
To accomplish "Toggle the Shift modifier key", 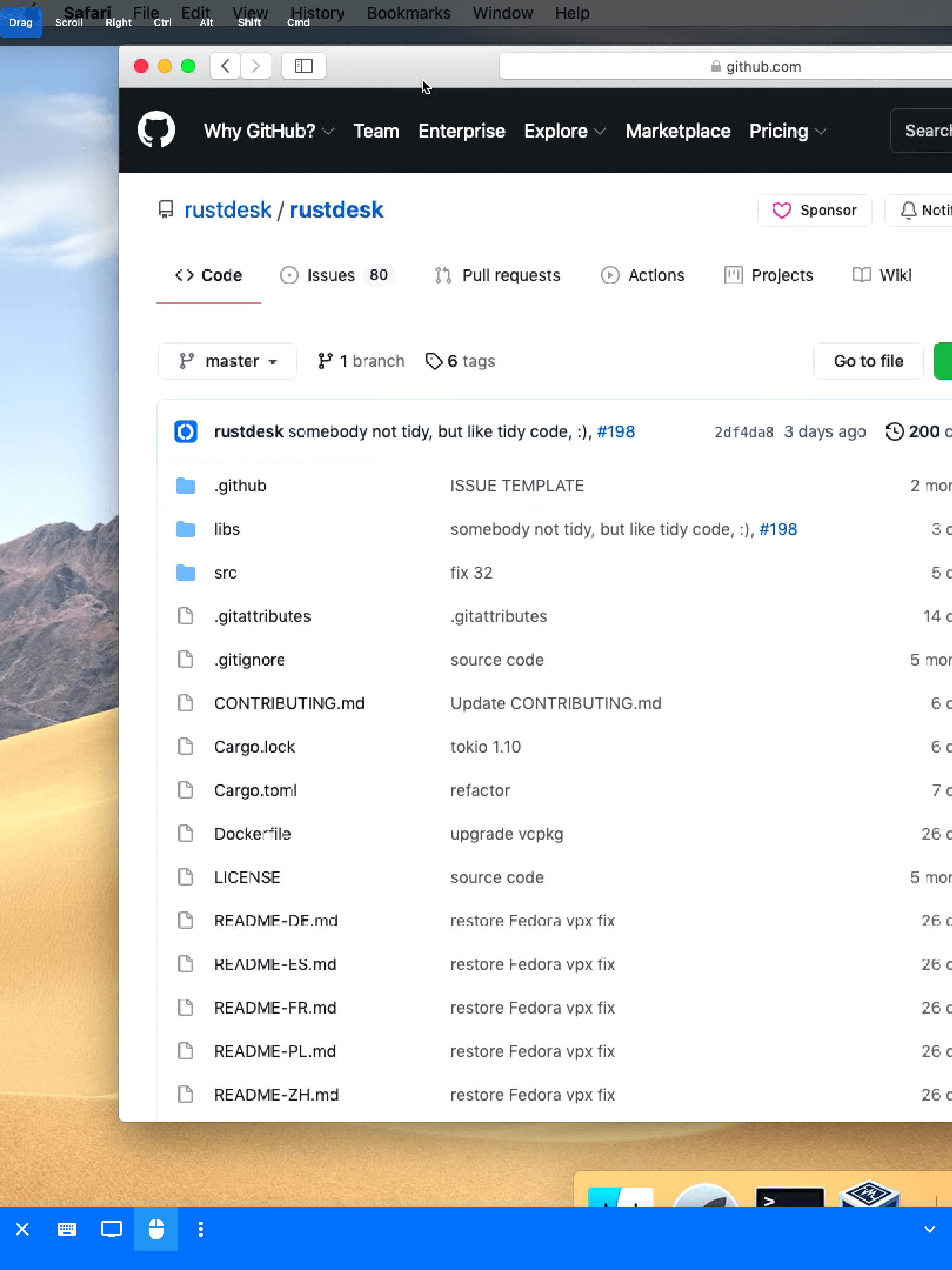I will click(x=249, y=22).
